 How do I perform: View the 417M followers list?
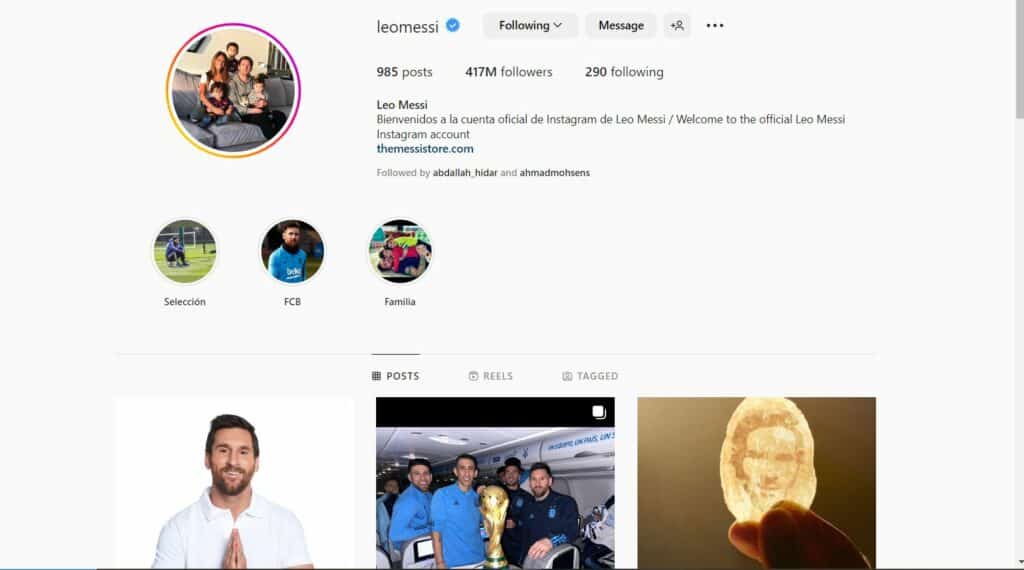(509, 72)
